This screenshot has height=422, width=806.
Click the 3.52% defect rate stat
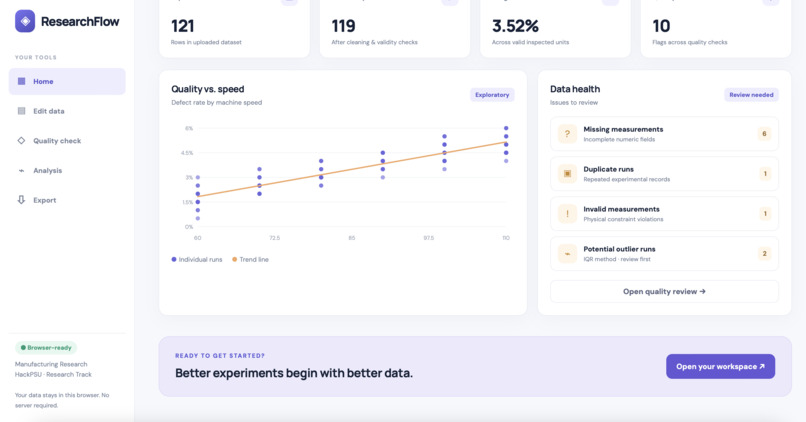515,26
